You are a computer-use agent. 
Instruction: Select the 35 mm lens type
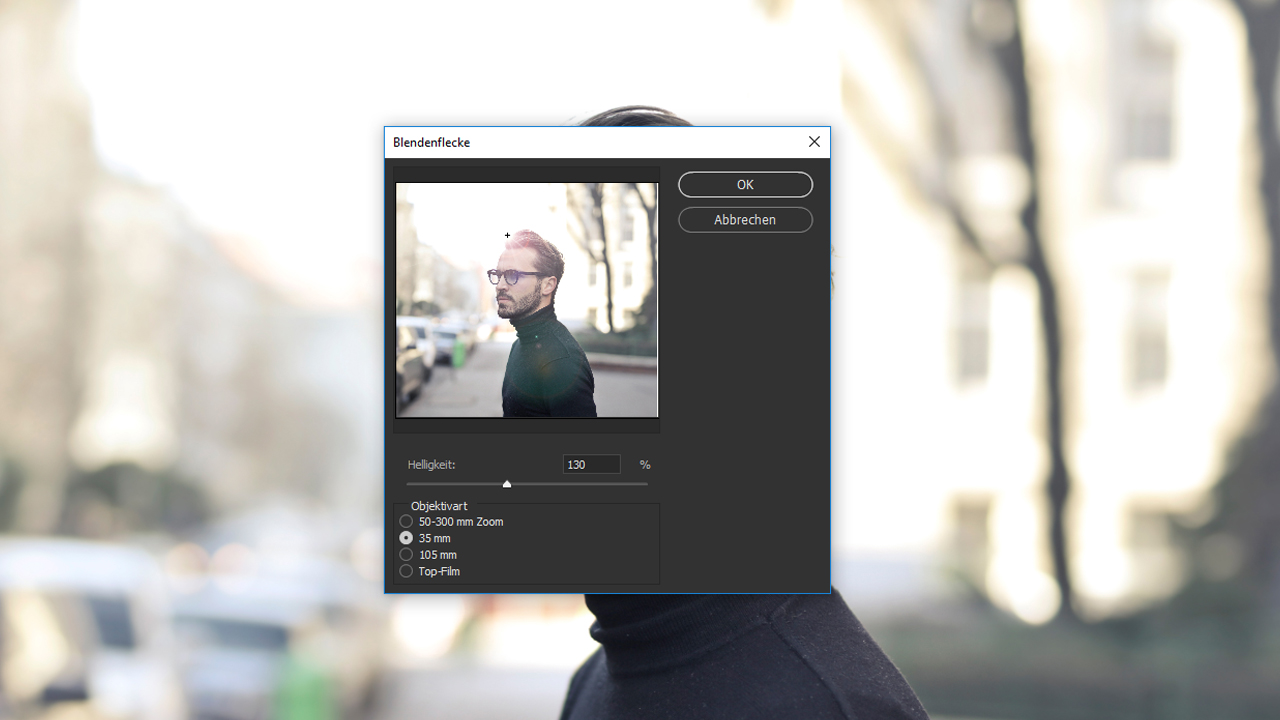(x=425, y=538)
